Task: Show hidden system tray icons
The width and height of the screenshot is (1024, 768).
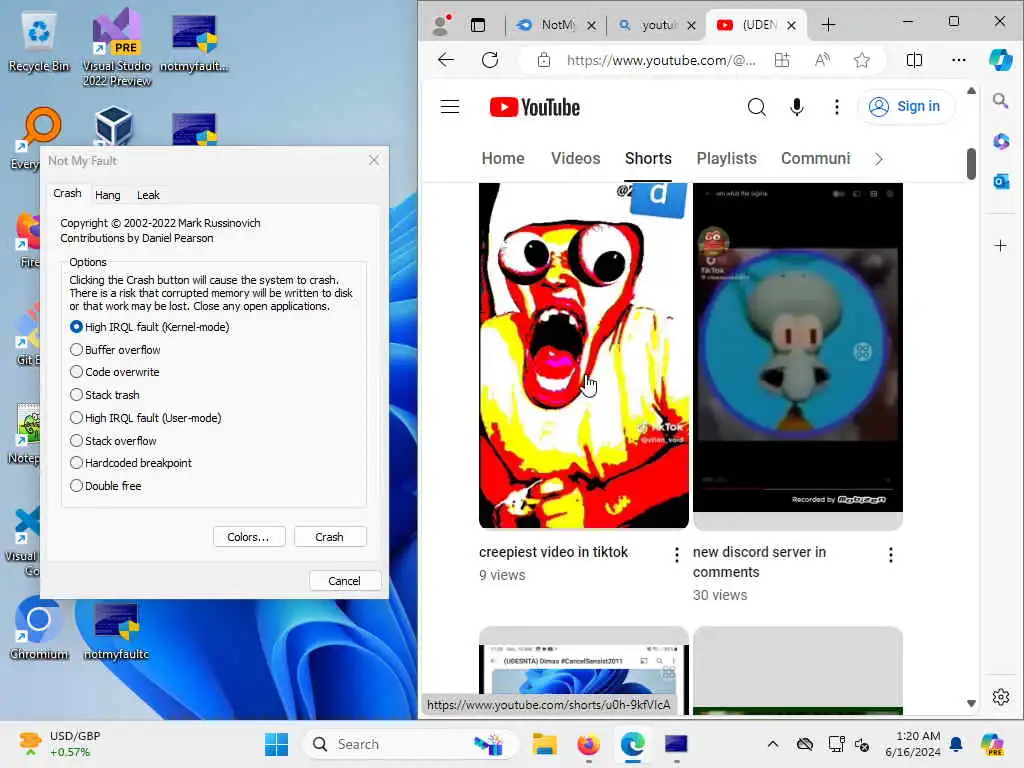Action: (x=773, y=744)
